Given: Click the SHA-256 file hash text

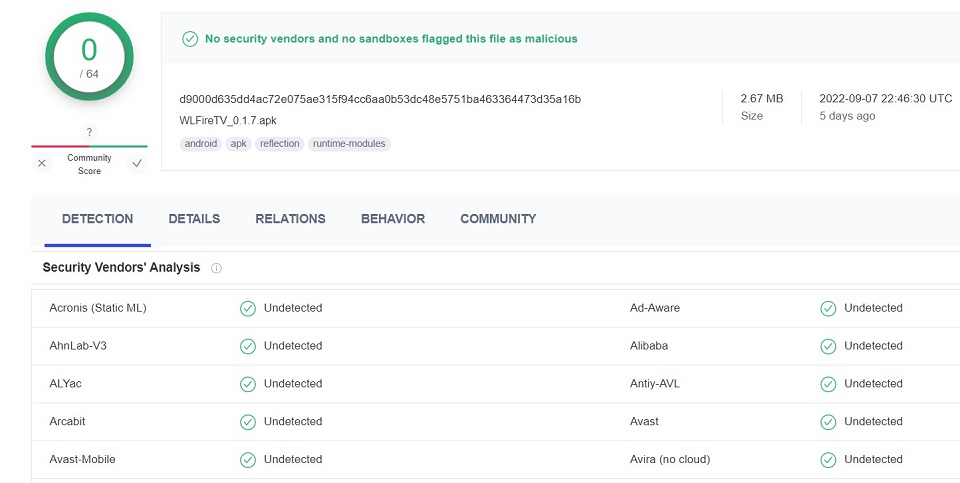Looking at the screenshot, I should pyautogui.click(x=380, y=99).
